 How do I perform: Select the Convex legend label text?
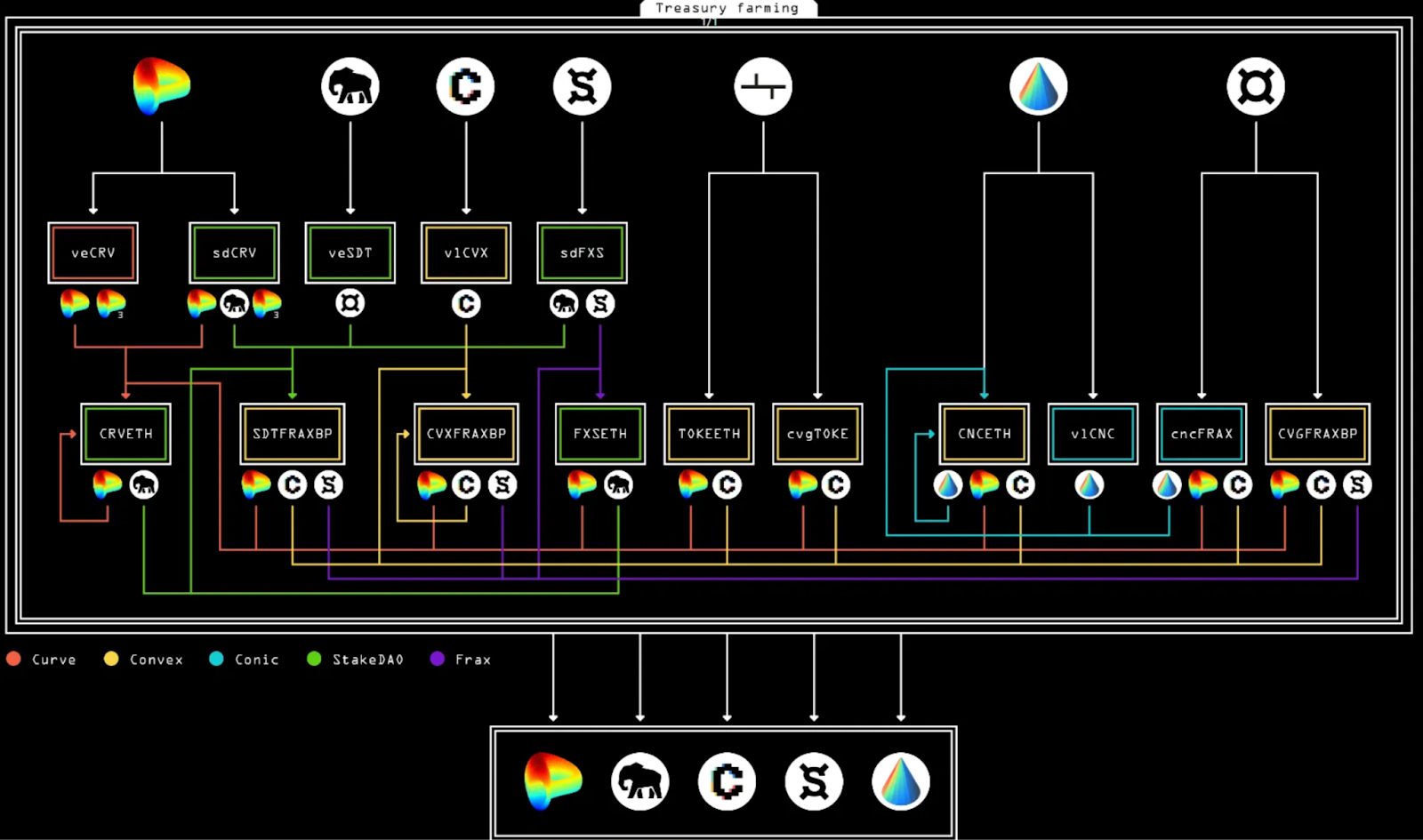tap(157, 660)
